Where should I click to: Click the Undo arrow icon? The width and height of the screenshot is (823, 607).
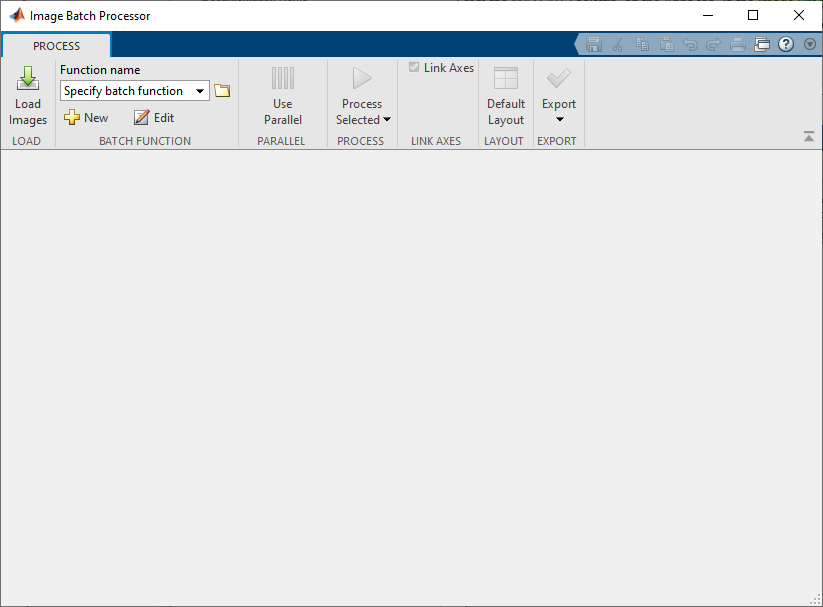[x=690, y=45]
